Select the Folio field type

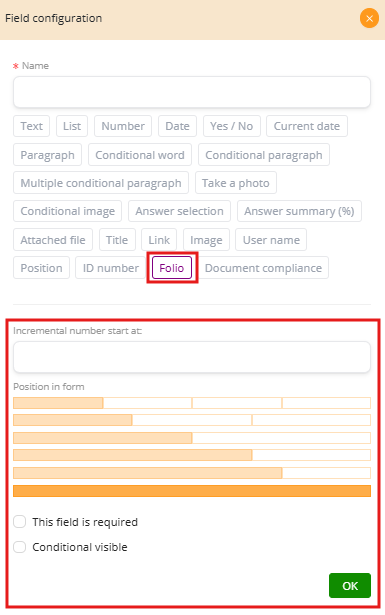(x=172, y=268)
